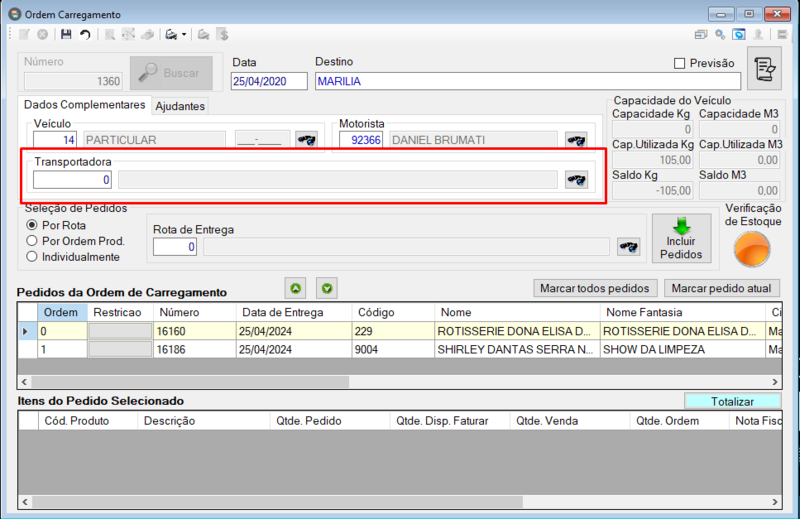Click the greyed dollar sign toolbar icon
Image resolution: width=800 pixels, height=519 pixels.
point(223,35)
